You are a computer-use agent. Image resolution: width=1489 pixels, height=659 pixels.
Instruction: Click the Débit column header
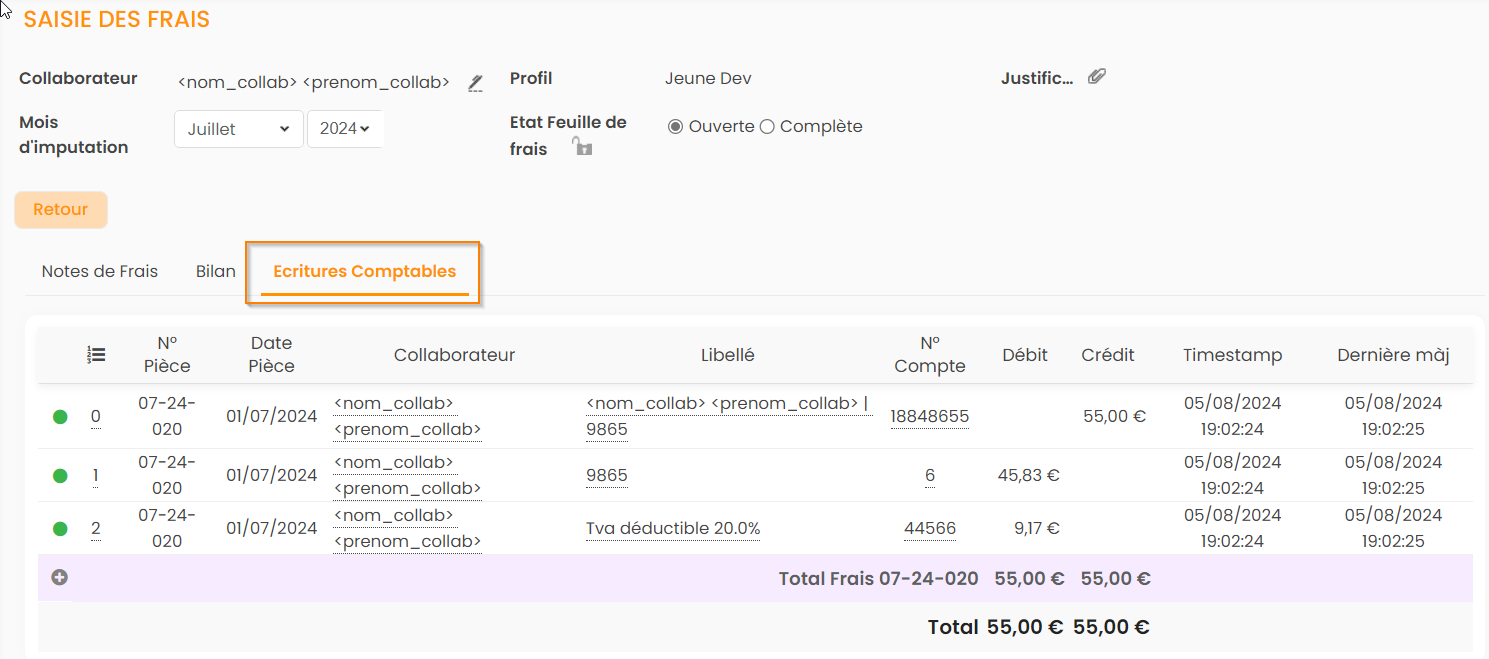[1025, 355]
